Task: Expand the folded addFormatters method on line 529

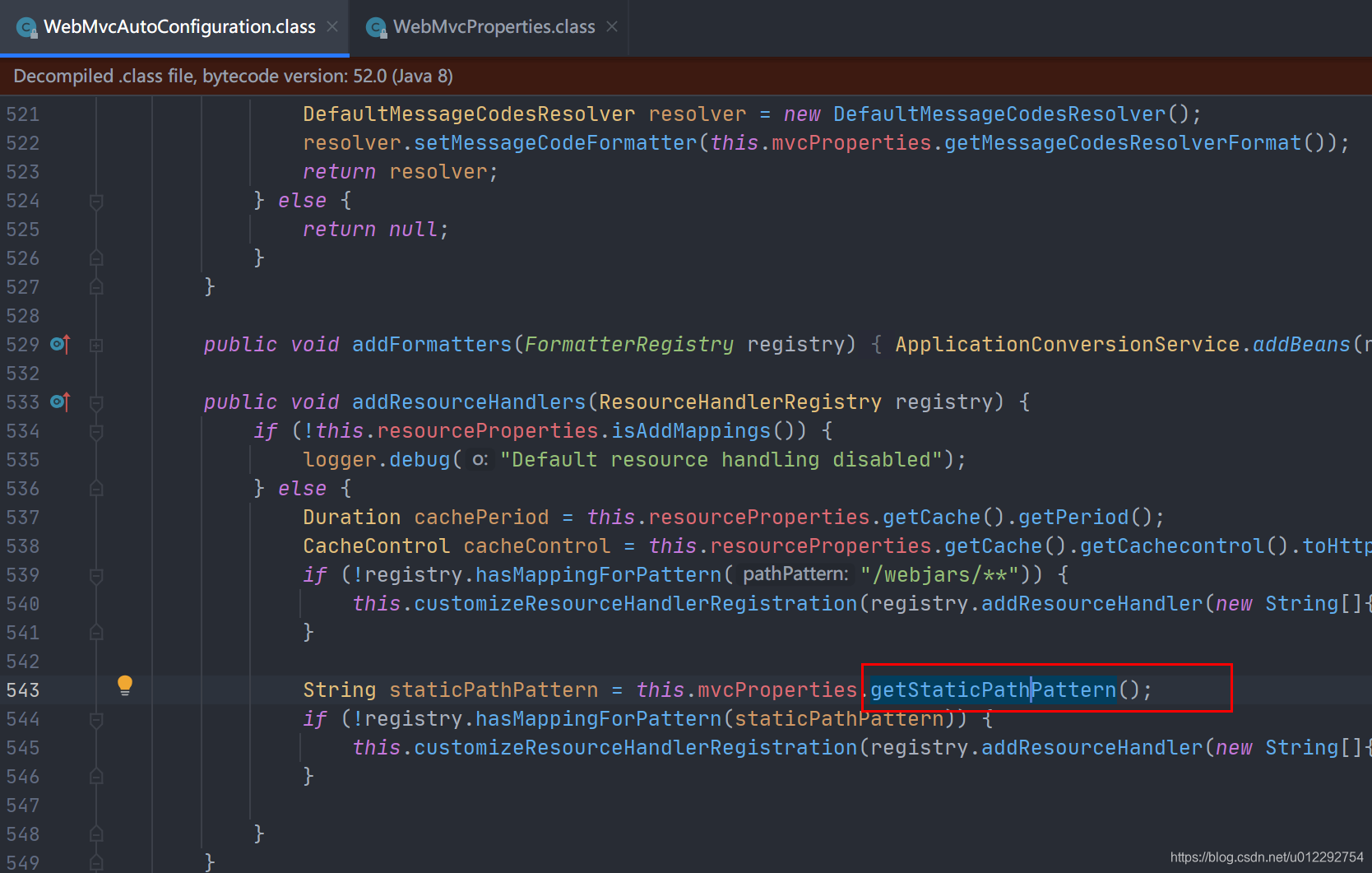Action: [96, 346]
